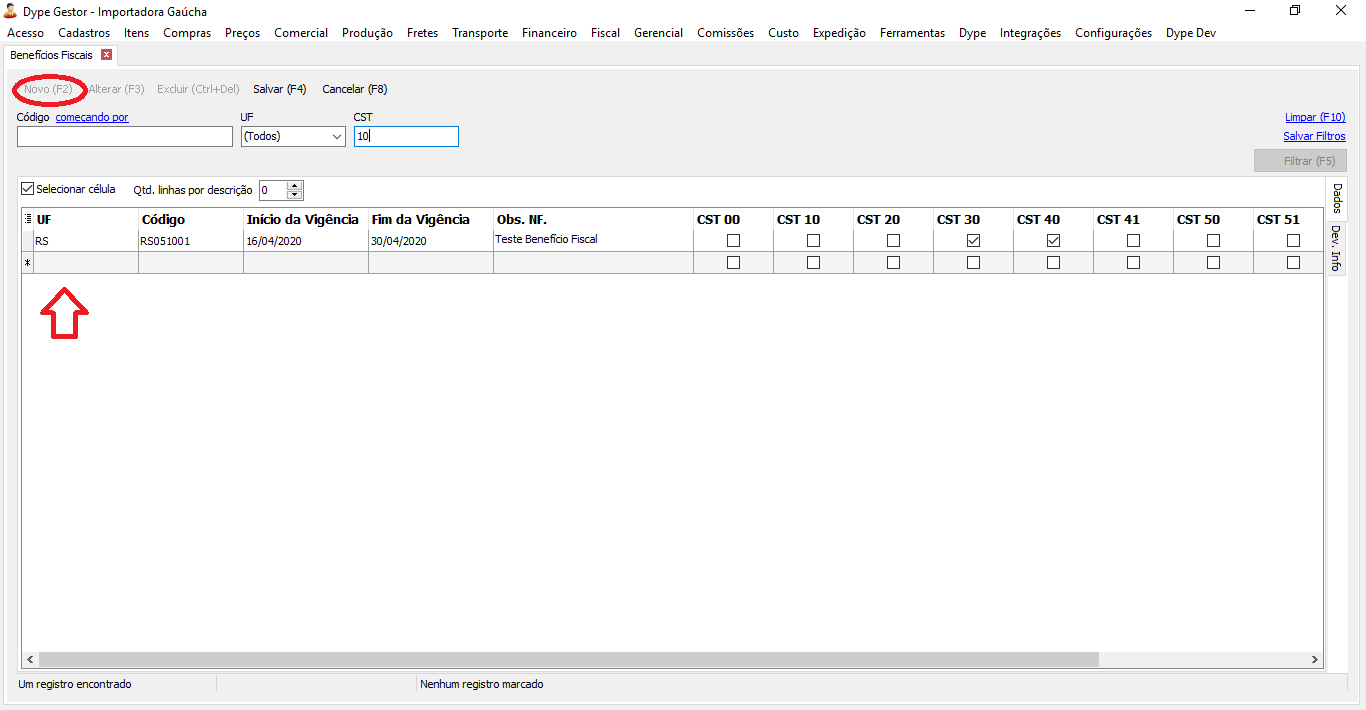Sort by the Início da Vigência column header
This screenshot has height=710, width=1366.
[305, 219]
